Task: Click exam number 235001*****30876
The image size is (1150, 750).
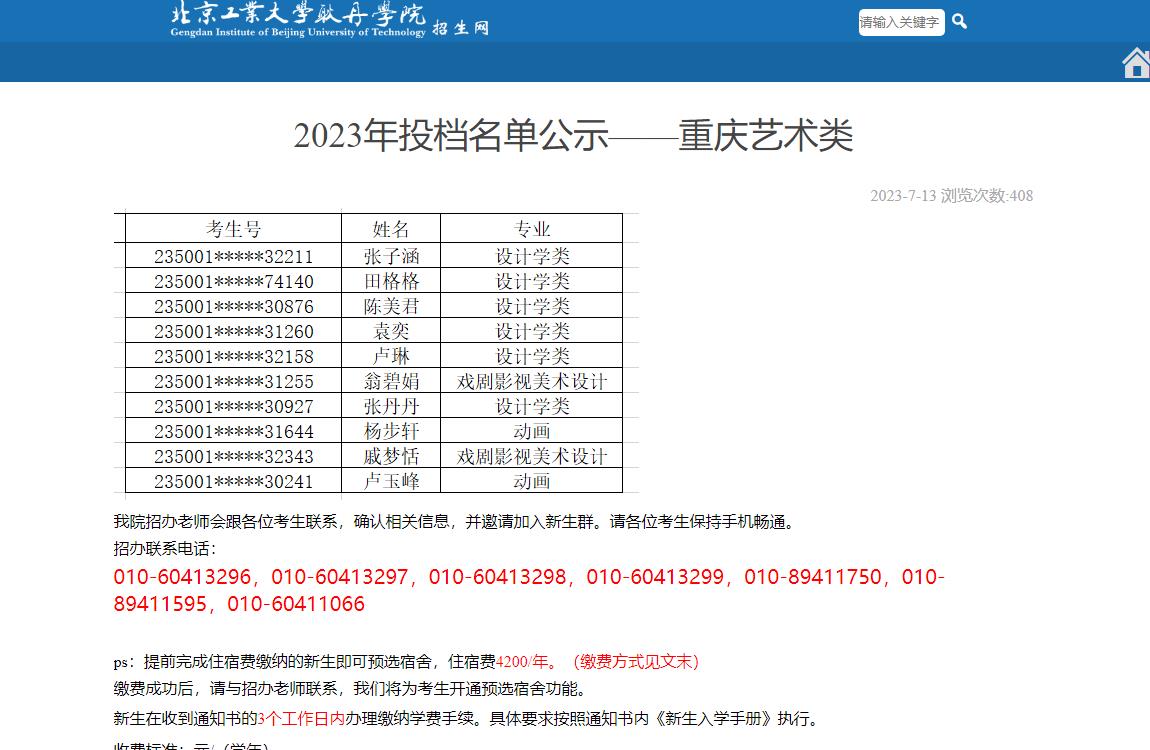Action: pos(233,306)
